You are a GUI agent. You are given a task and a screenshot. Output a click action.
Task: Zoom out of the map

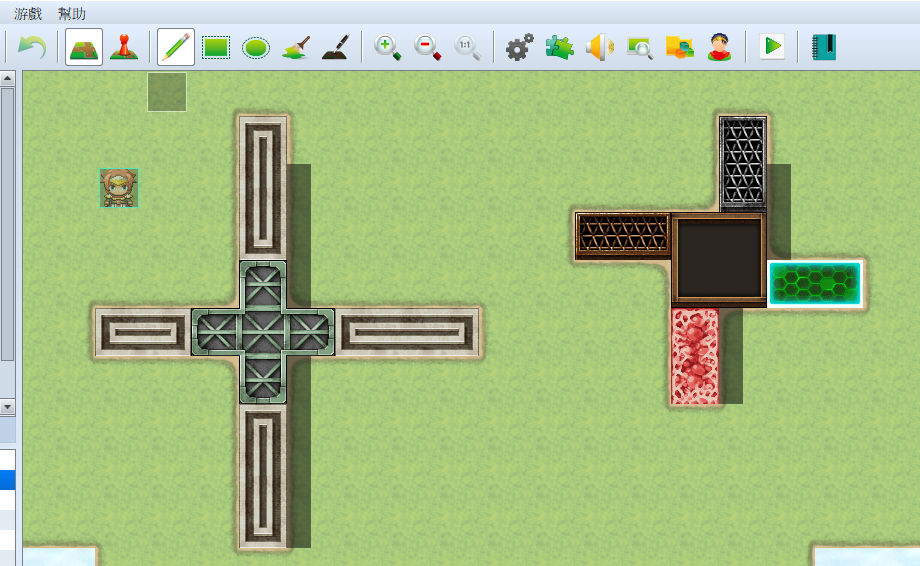(x=427, y=47)
